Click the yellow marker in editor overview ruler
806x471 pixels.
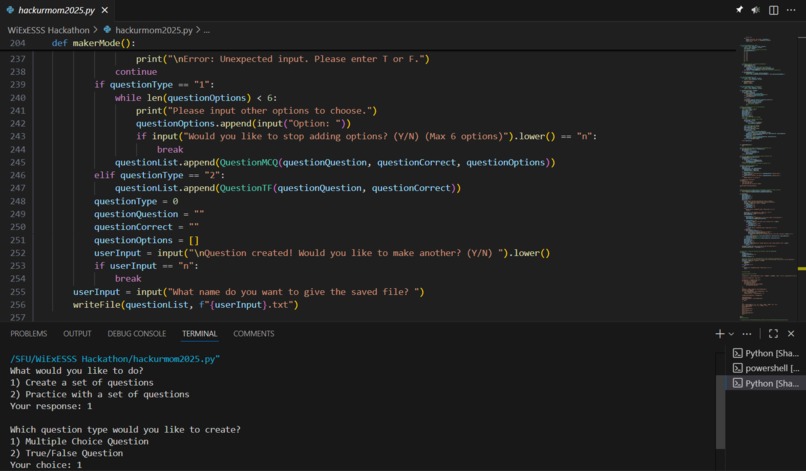[801, 268]
